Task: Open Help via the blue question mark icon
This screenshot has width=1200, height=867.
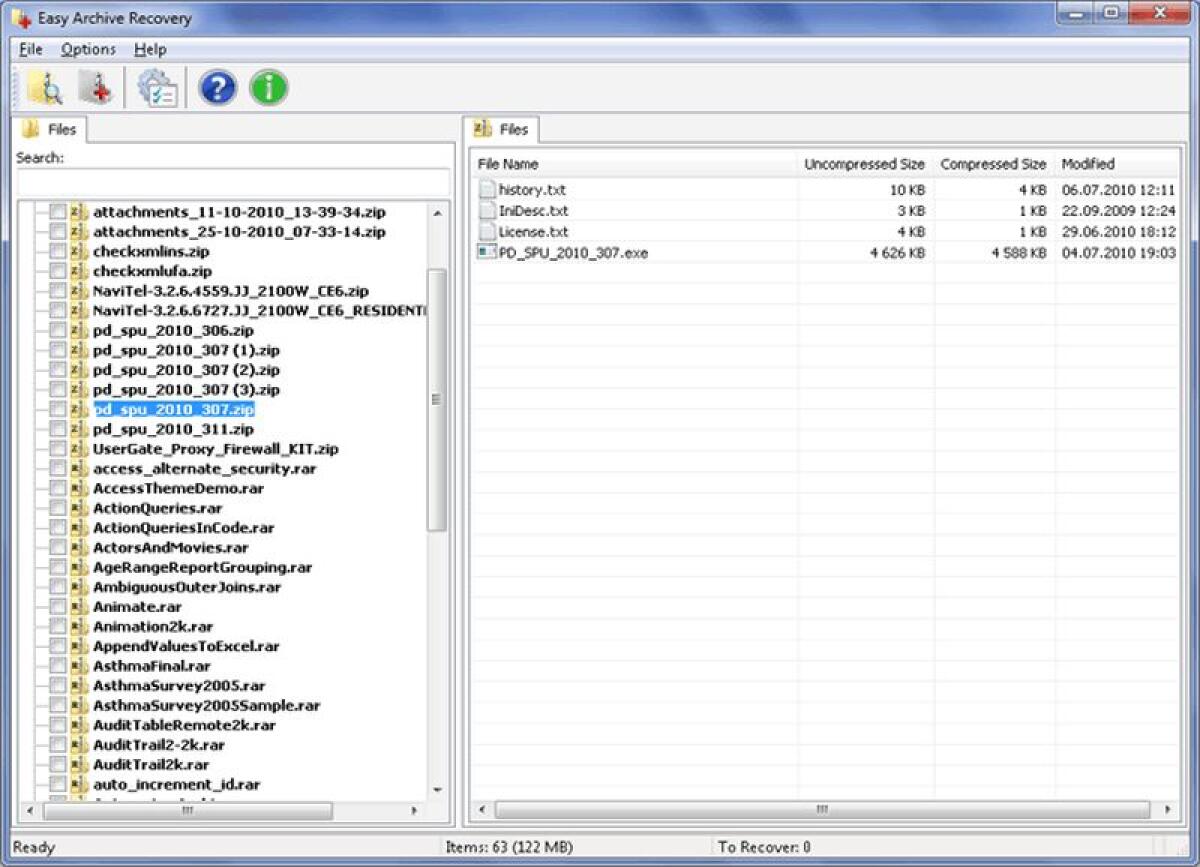Action: pos(216,87)
